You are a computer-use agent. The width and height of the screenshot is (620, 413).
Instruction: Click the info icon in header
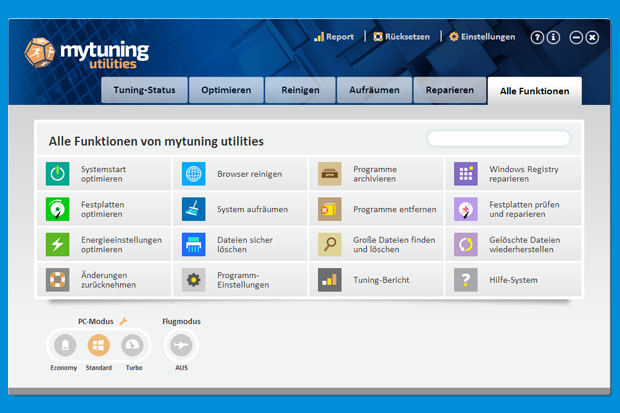tap(553, 37)
